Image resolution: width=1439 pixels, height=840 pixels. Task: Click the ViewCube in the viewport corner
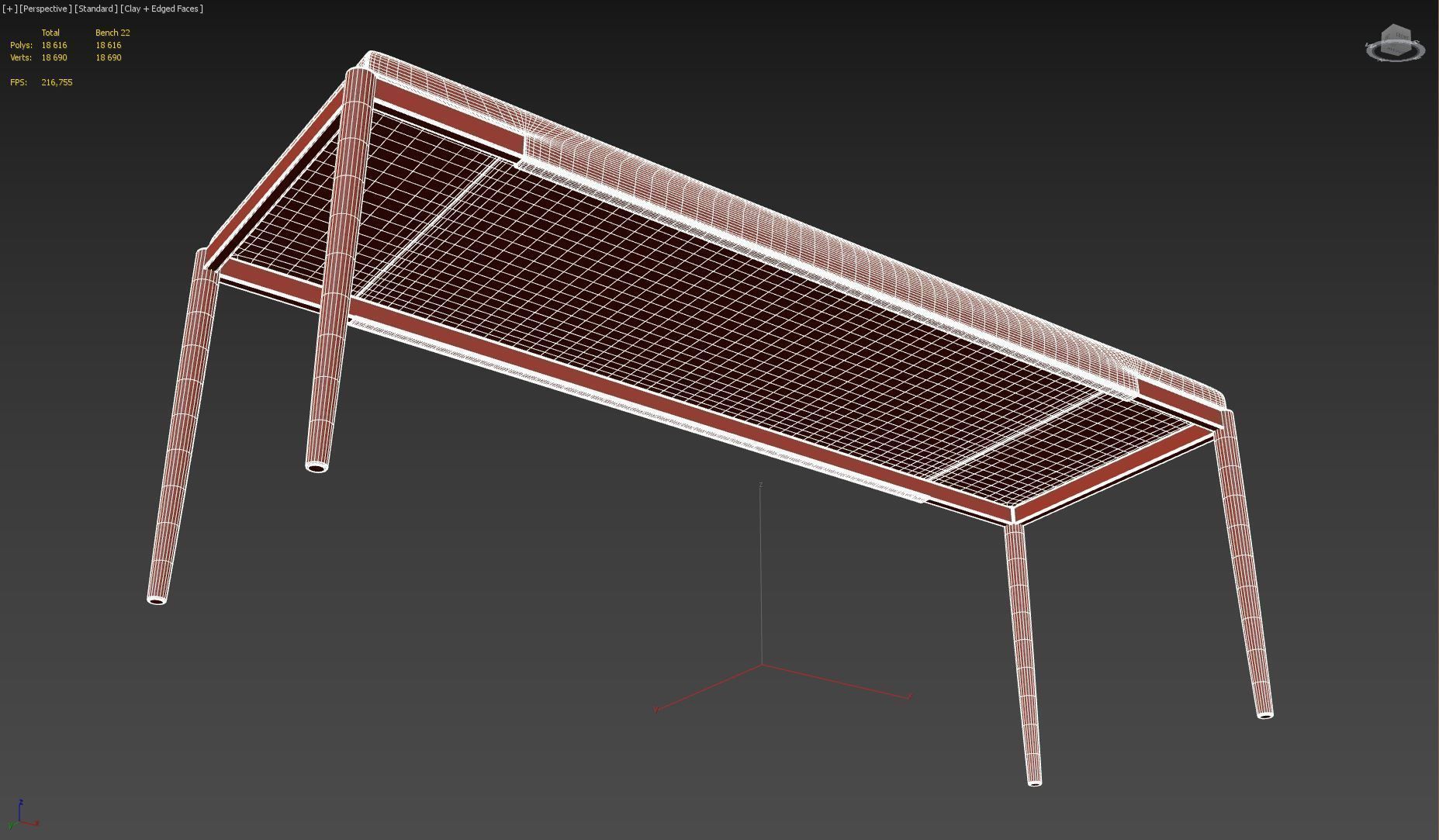coord(1396,39)
